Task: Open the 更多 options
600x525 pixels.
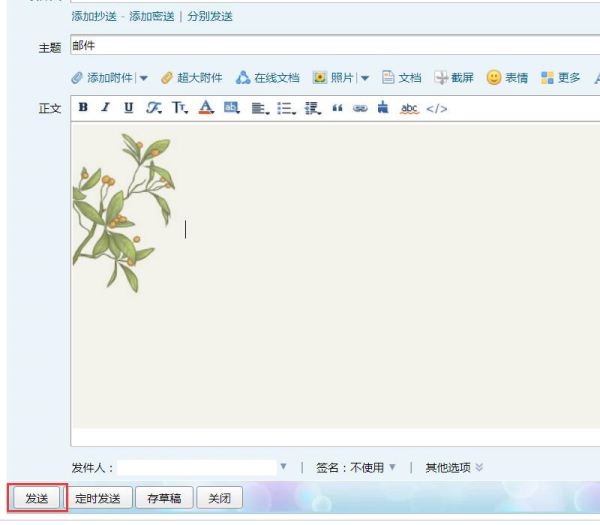Action: coord(561,78)
